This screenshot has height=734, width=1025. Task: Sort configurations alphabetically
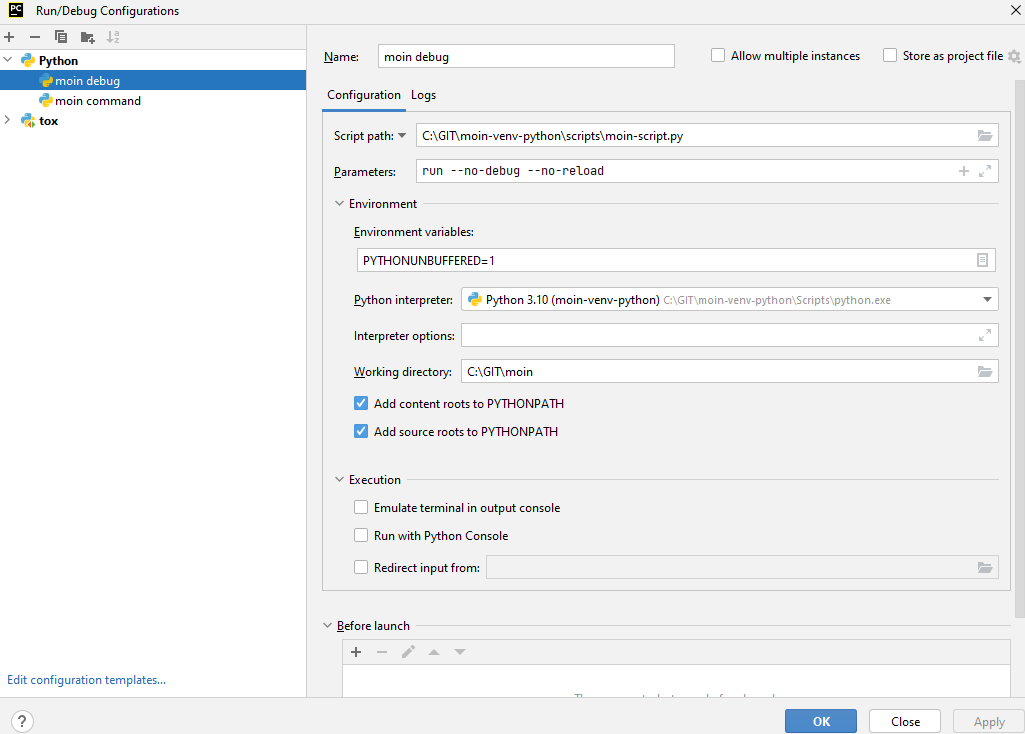[x=113, y=37]
